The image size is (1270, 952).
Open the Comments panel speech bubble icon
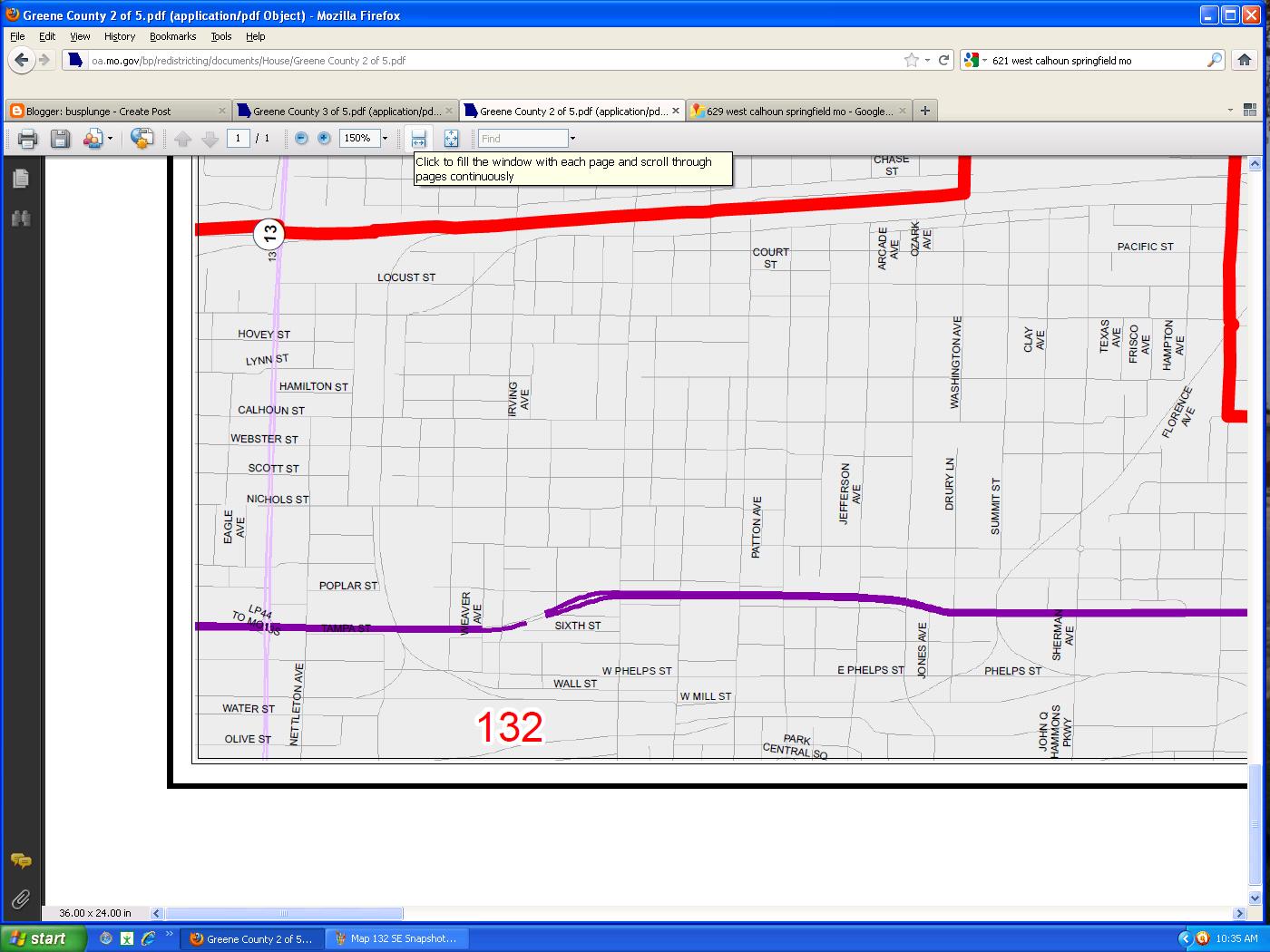pos(21,860)
